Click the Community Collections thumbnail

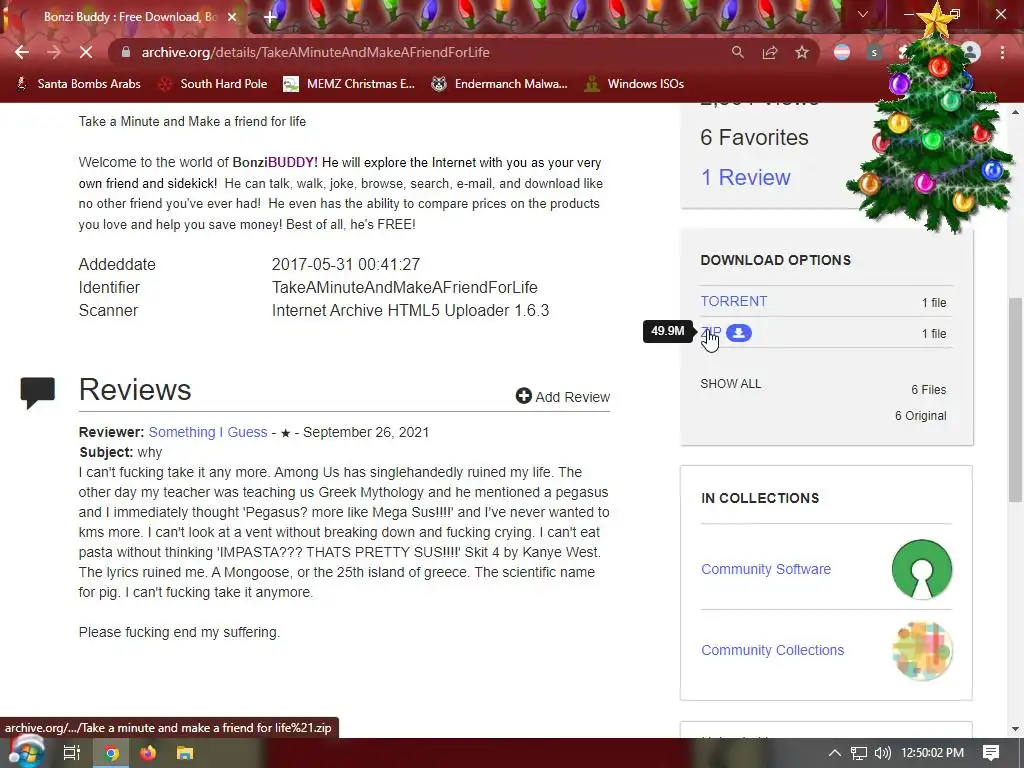pos(921,651)
